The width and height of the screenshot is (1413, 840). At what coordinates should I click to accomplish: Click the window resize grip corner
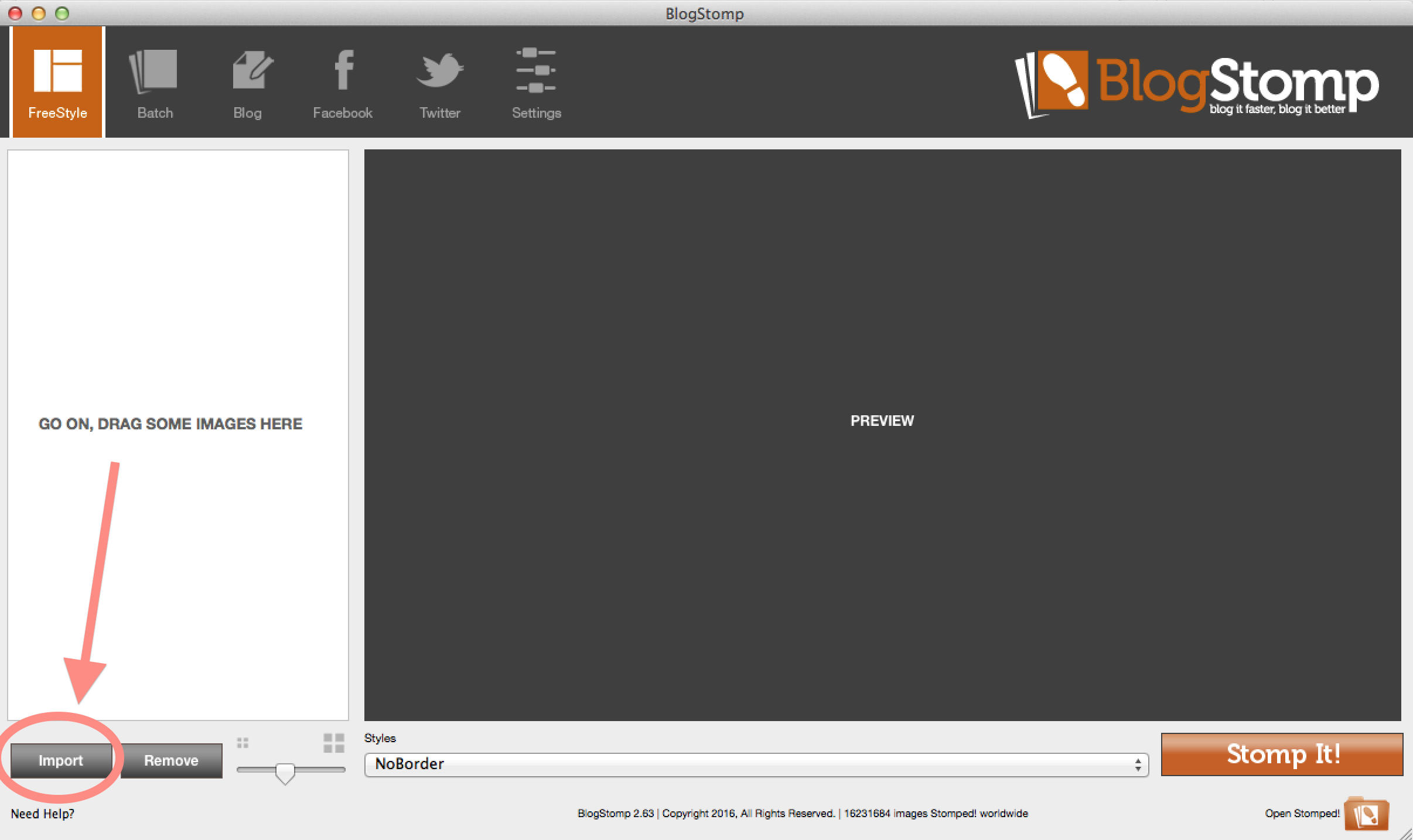pyautogui.click(x=1405, y=834)
